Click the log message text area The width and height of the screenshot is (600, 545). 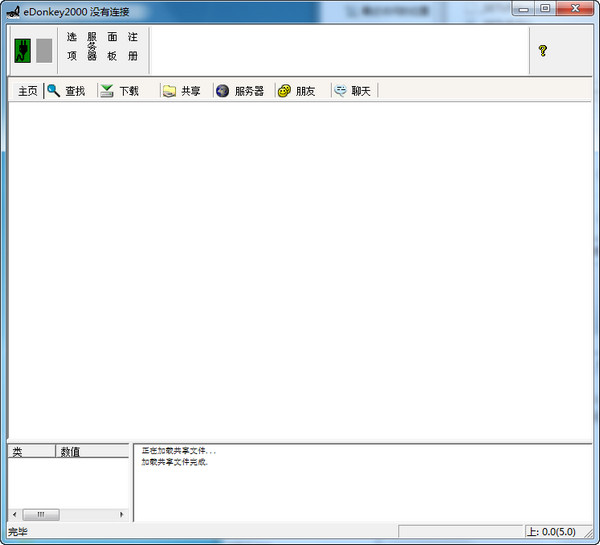[x=360, y=485]
